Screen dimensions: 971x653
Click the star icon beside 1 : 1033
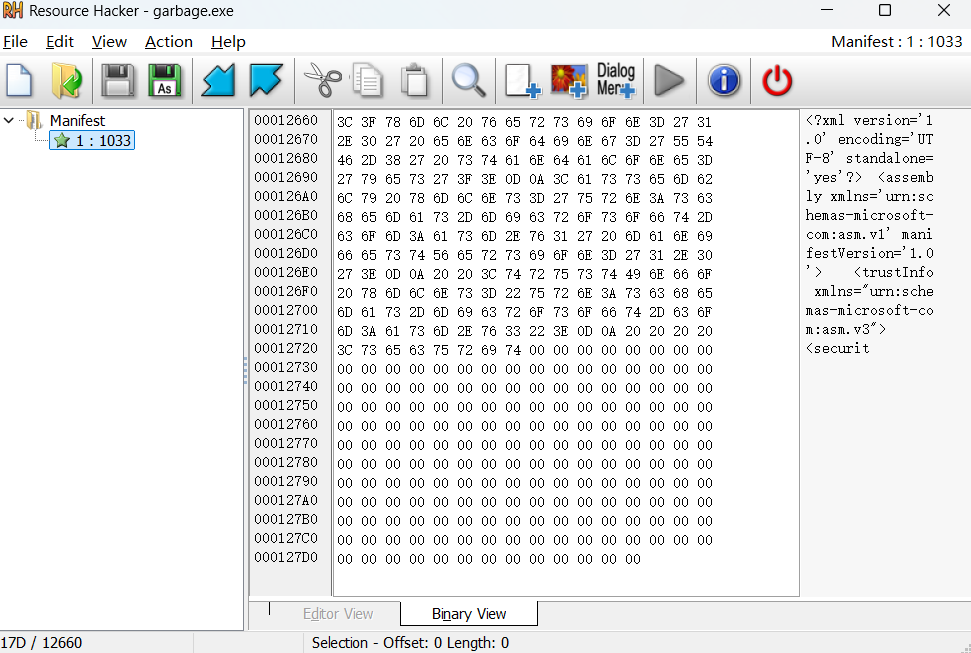coord(62,141)
